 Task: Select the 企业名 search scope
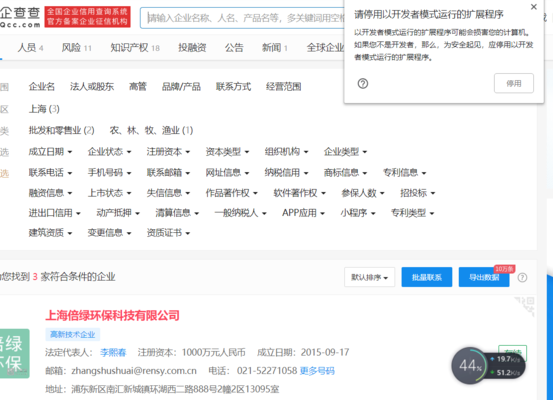[x=42, y=86]
